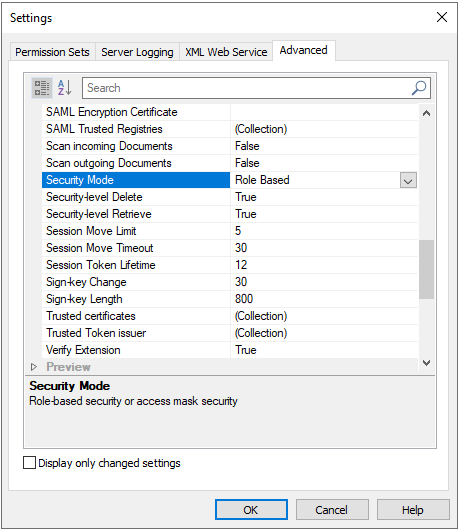Click the magnifier search icon
Image resolution: width=460 pixels, height=532 pixels.
pyautogui.click(x=419, y=88)
